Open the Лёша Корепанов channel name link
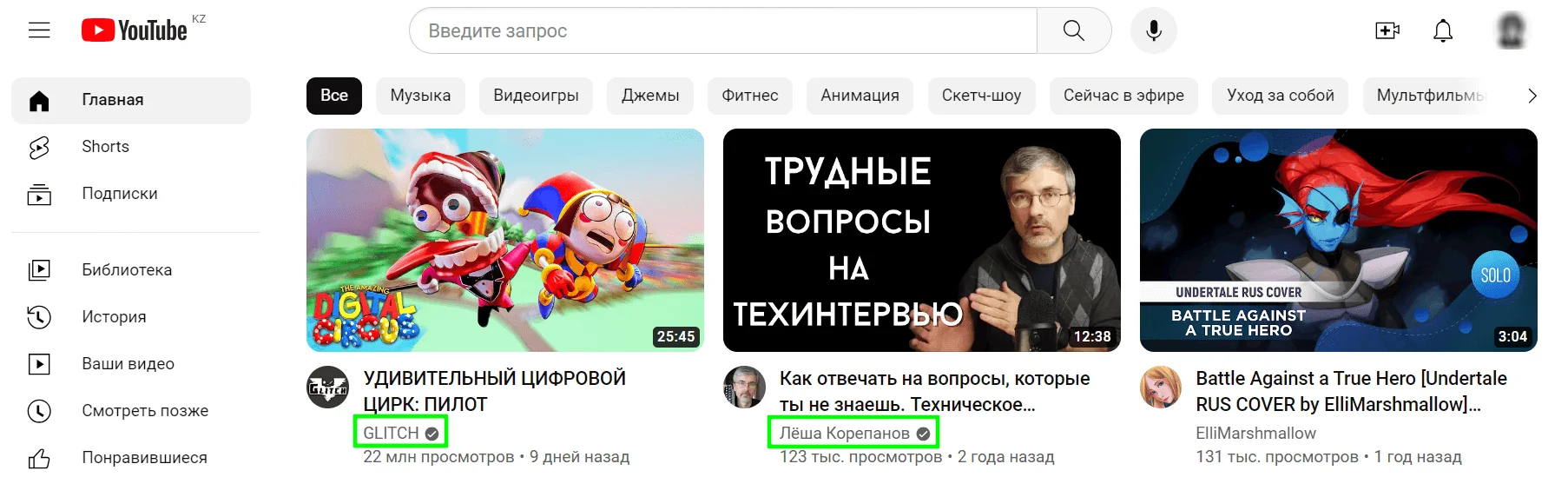The image size is (1568, 497). click(x=844, y=433)
